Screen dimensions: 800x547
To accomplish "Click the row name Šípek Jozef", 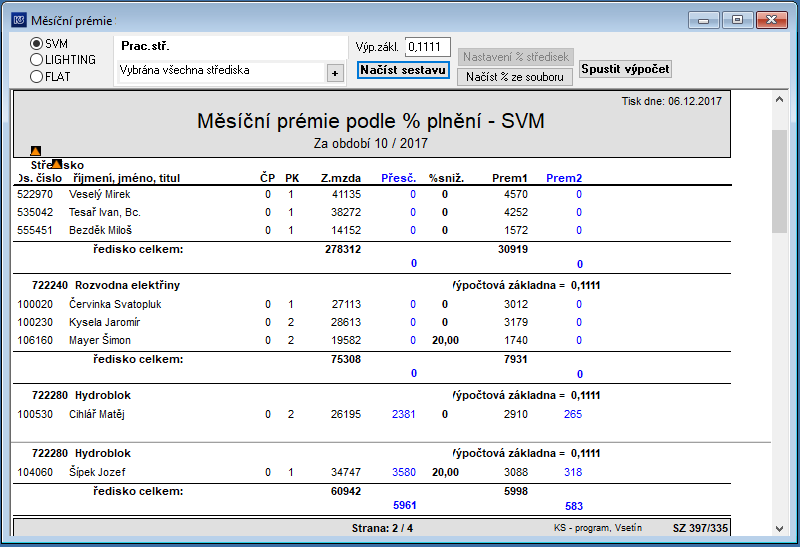I will [97, 472].
